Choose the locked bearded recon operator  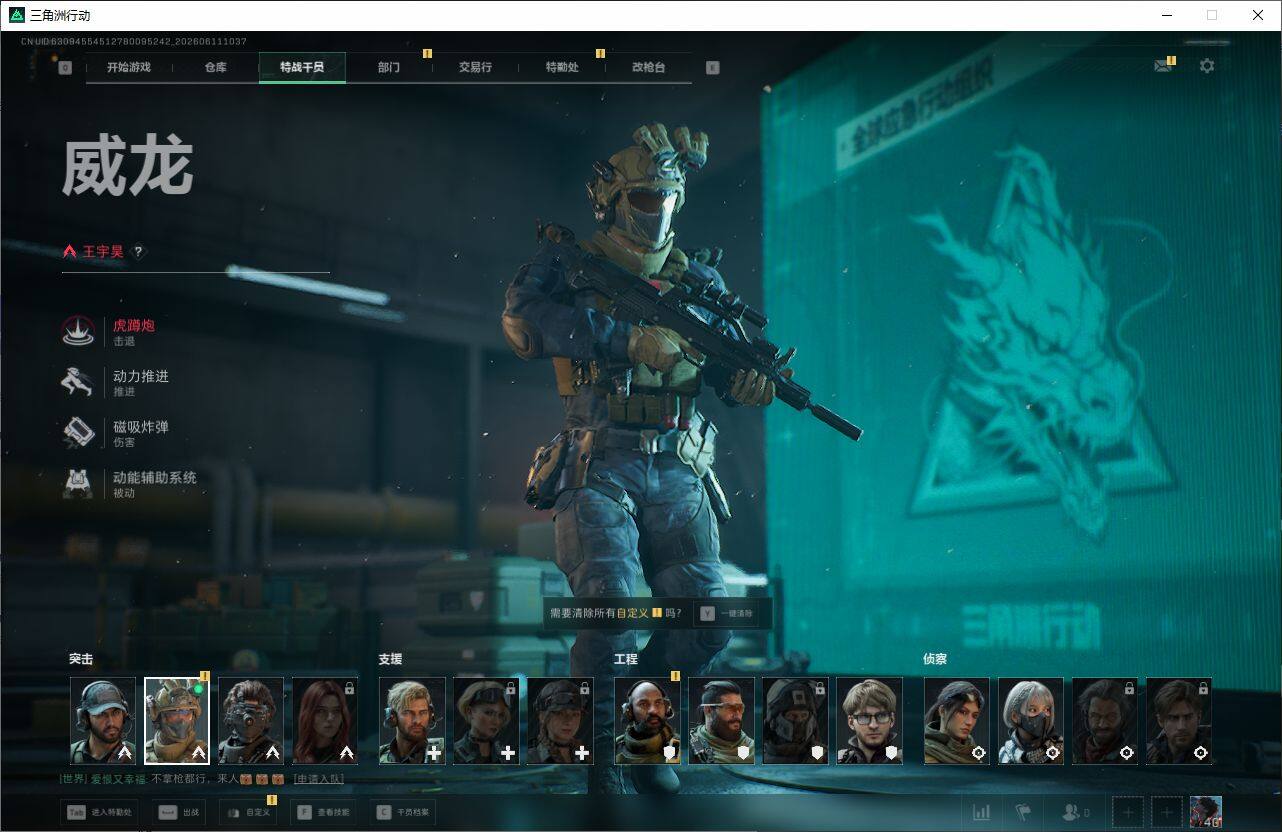coord(1105,721)
